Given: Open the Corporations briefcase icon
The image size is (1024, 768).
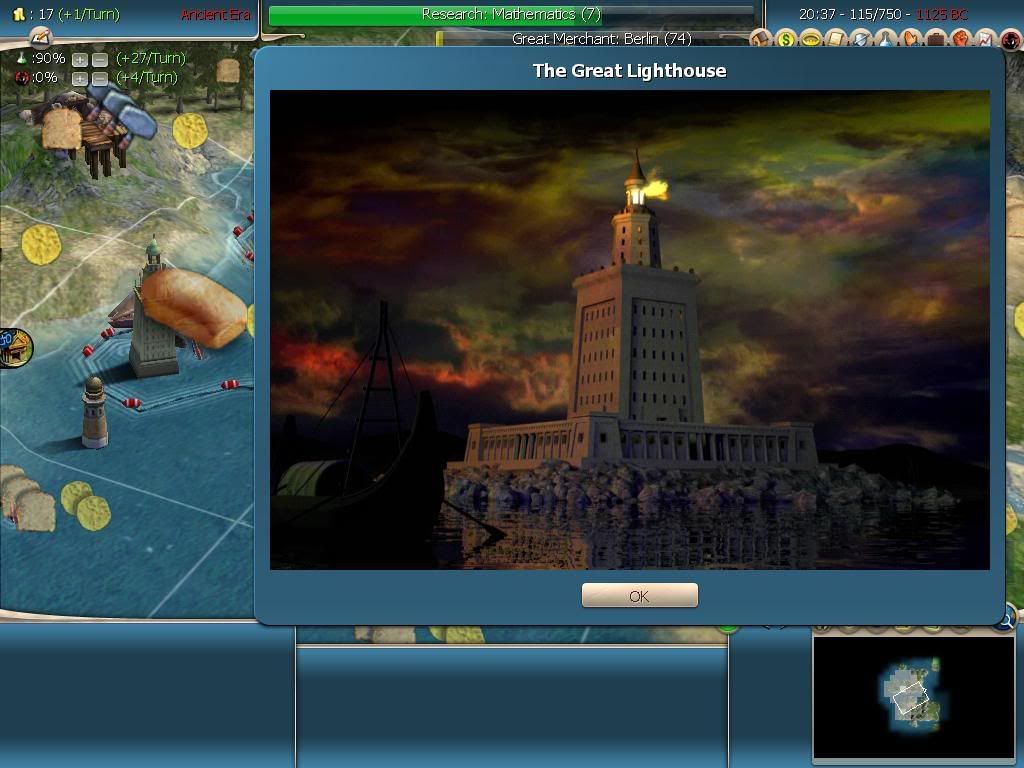Looking at the screenshot, I should tap(936, 39).
